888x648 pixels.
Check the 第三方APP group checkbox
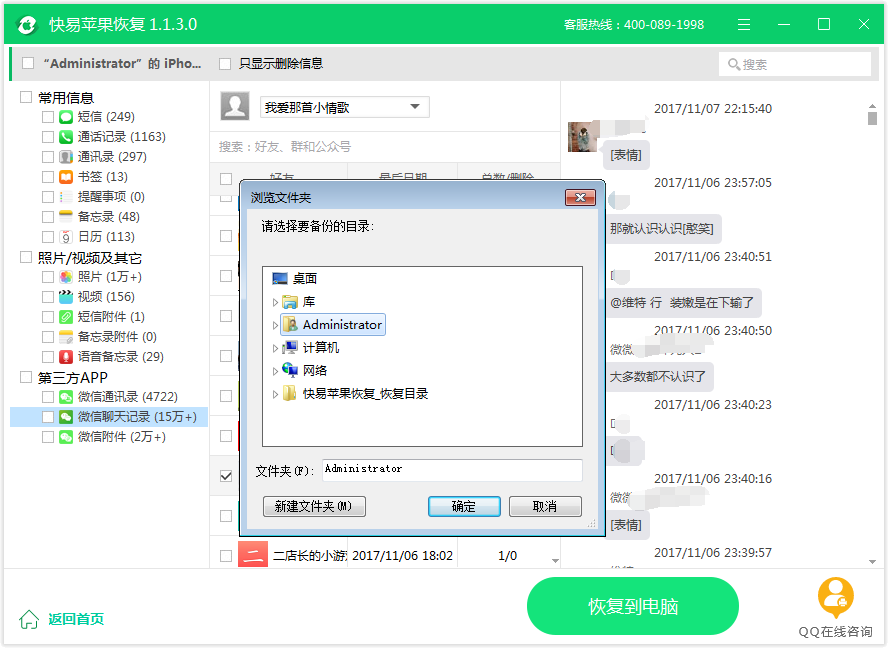(x=25, y=377)
